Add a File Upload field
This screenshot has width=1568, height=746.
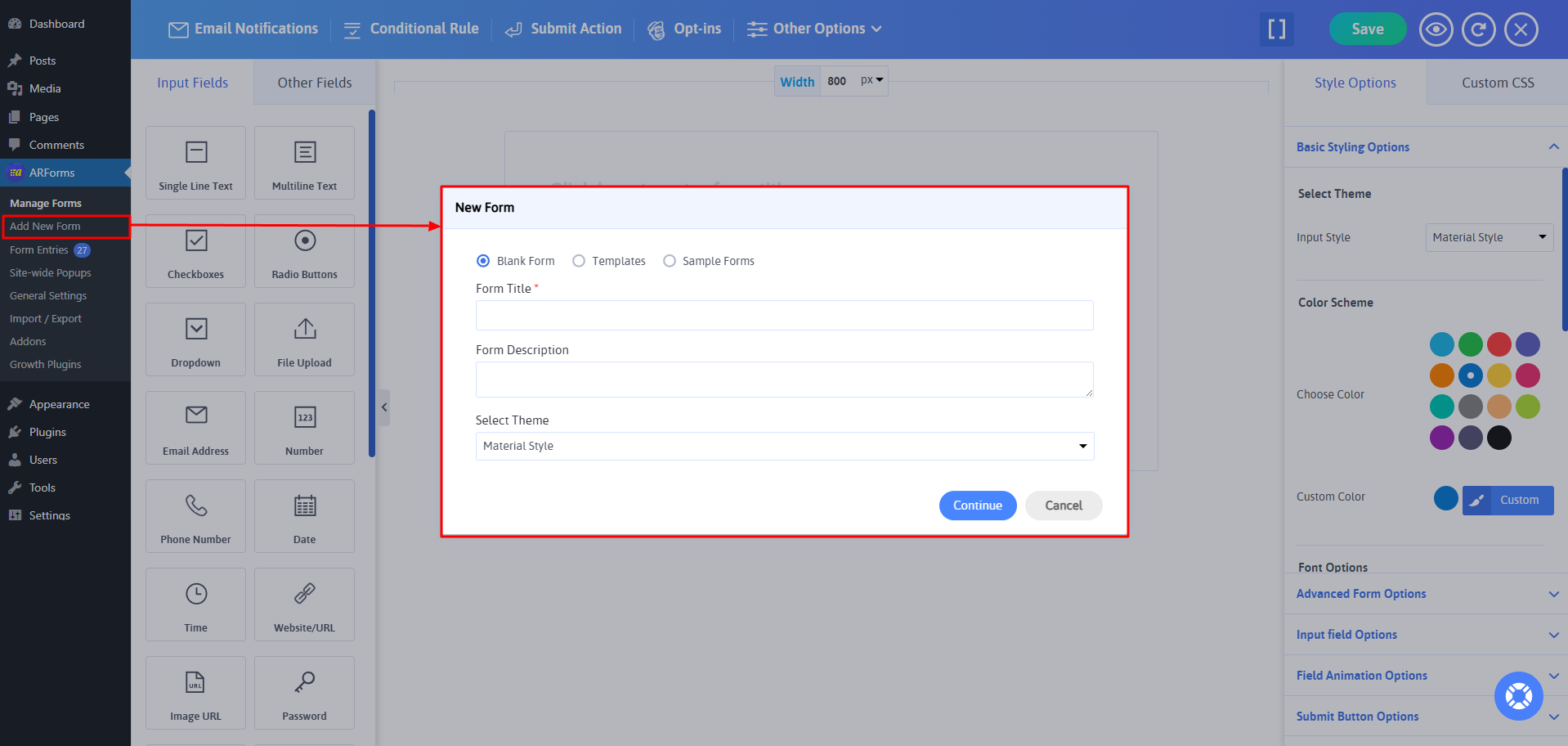pyautogui.click(x=304, y=339)
